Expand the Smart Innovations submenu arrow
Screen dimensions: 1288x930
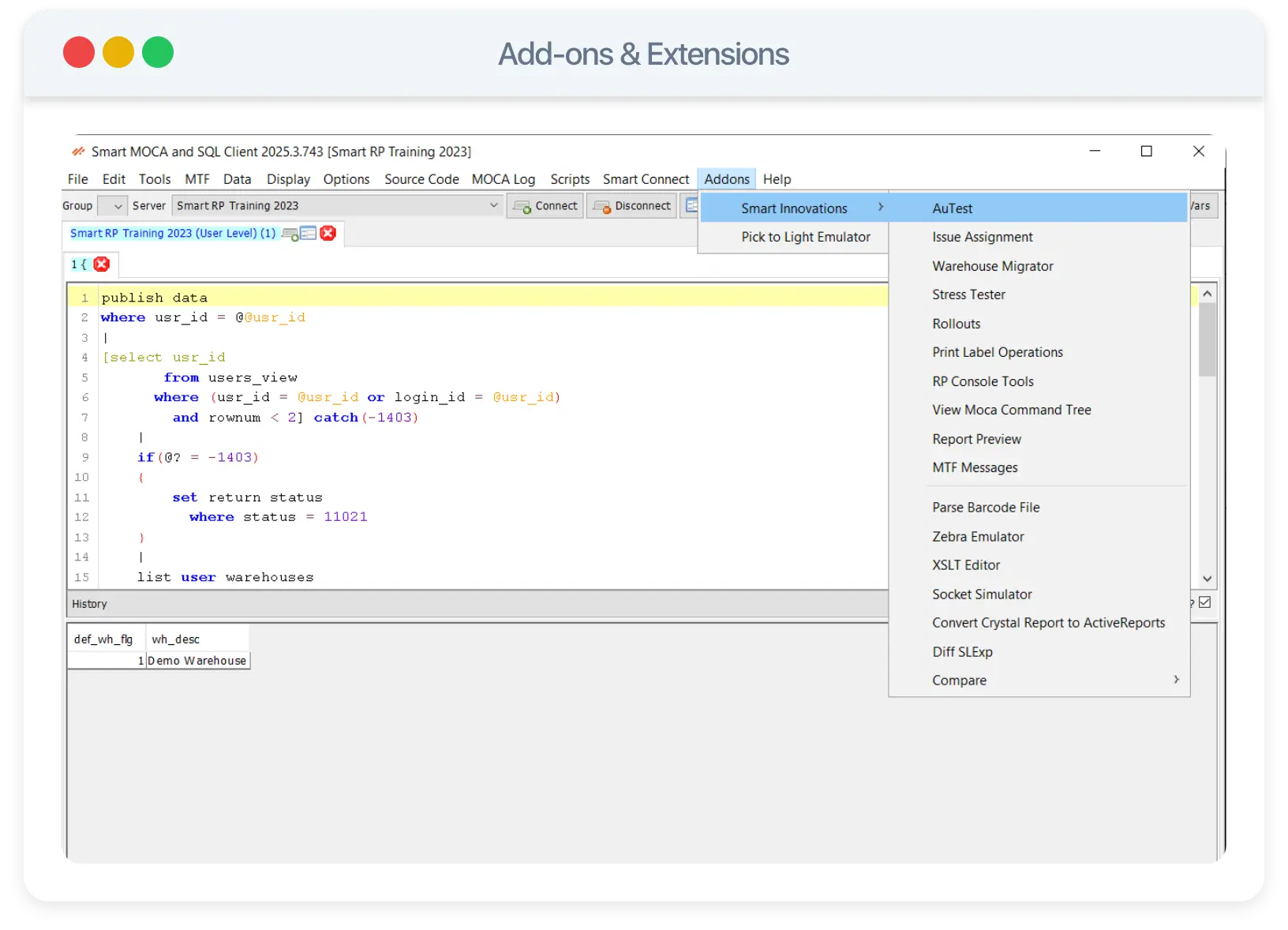pos(881,208)
